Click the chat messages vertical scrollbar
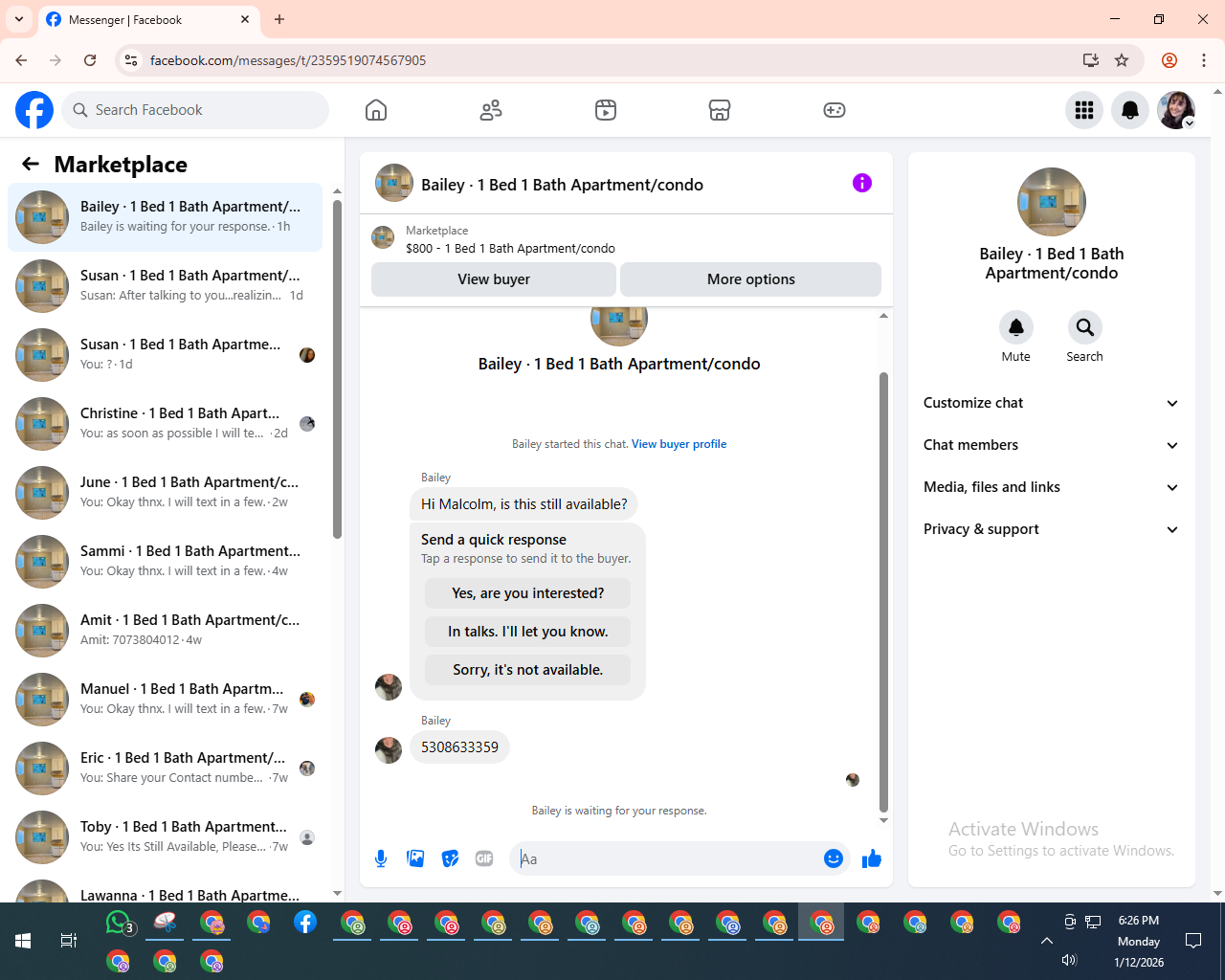1225x980 pixels. pos(883,591)
